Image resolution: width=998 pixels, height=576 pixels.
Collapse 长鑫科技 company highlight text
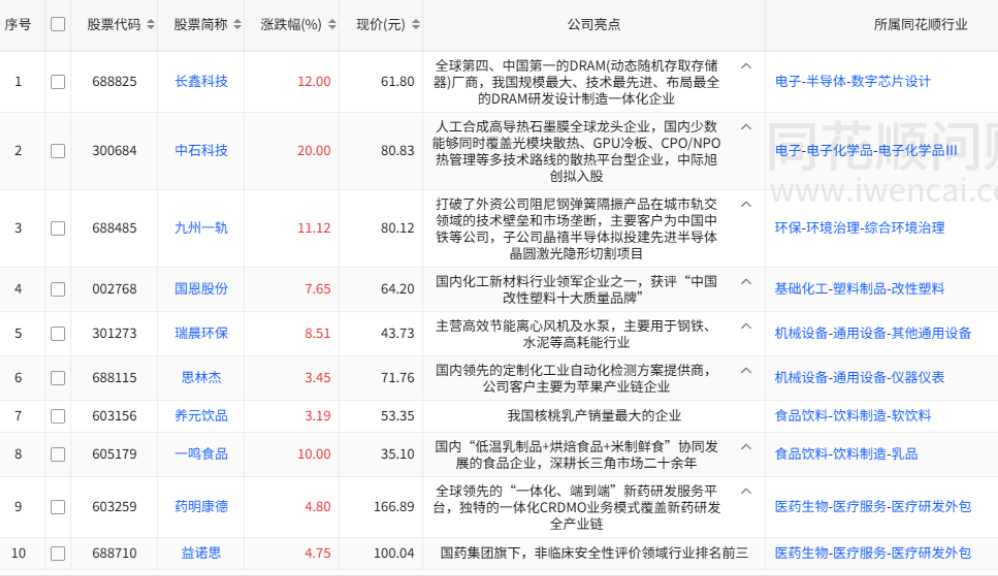[746, 66]
